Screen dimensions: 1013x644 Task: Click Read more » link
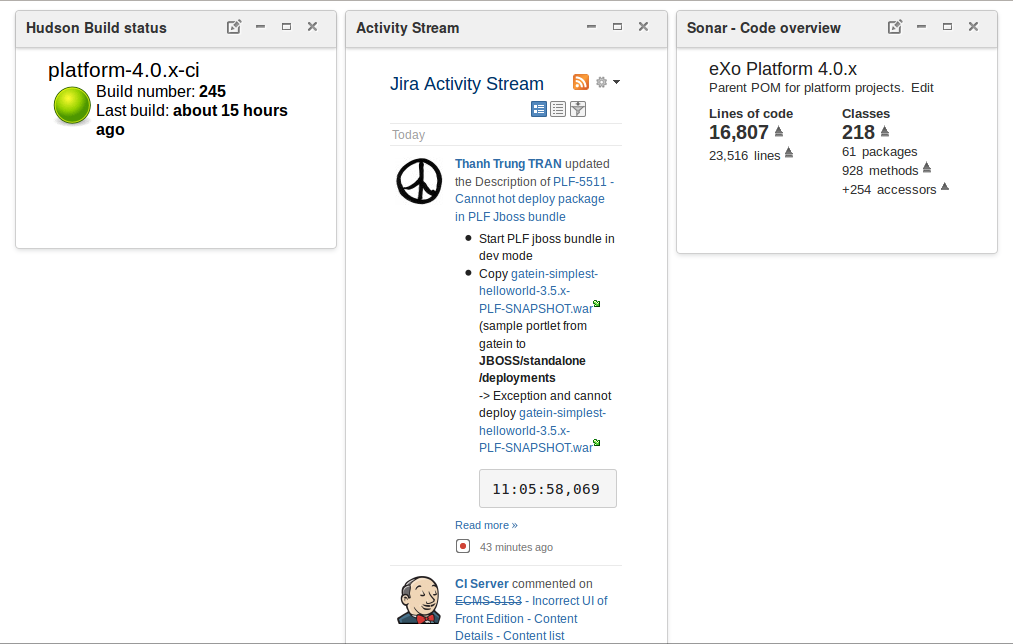486,525
